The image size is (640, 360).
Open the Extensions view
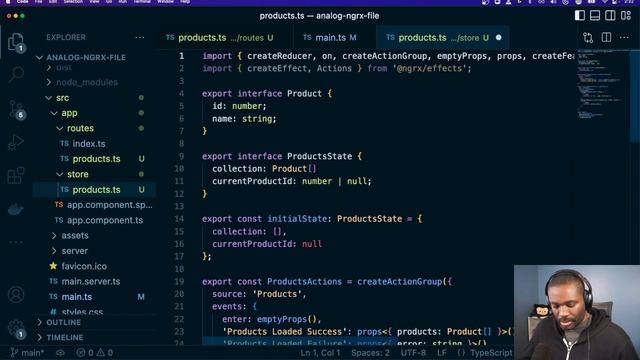[16, 176]
